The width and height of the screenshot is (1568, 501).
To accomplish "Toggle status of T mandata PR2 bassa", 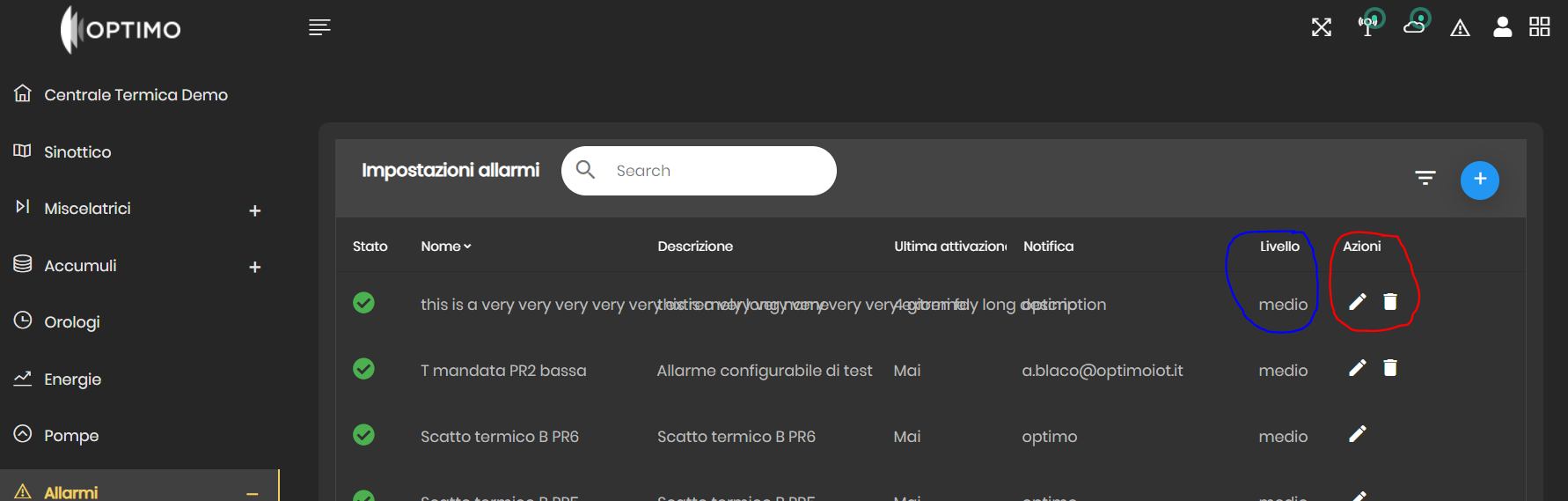I will (x=363, y=369).
